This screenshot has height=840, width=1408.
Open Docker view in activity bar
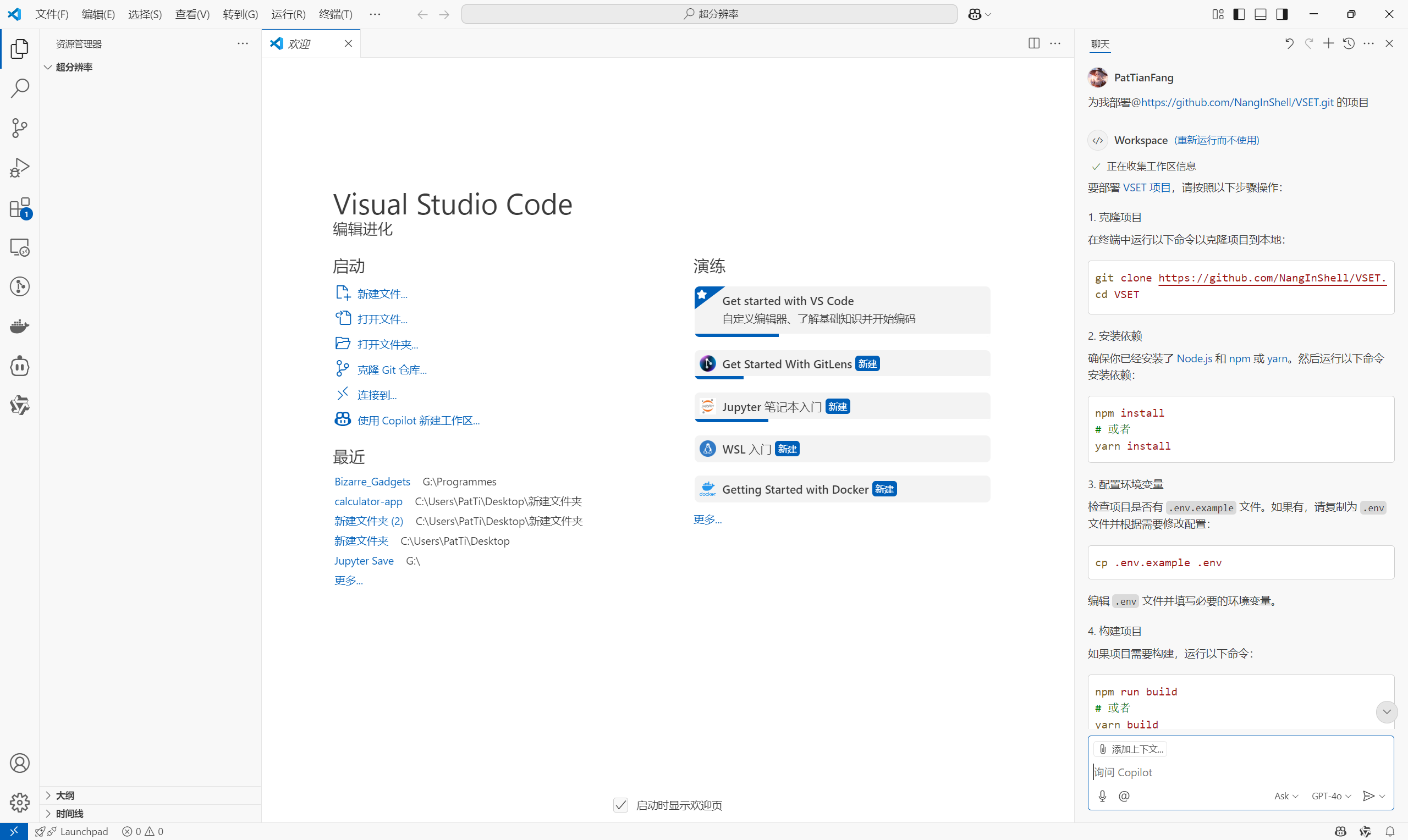click(19, 327)
